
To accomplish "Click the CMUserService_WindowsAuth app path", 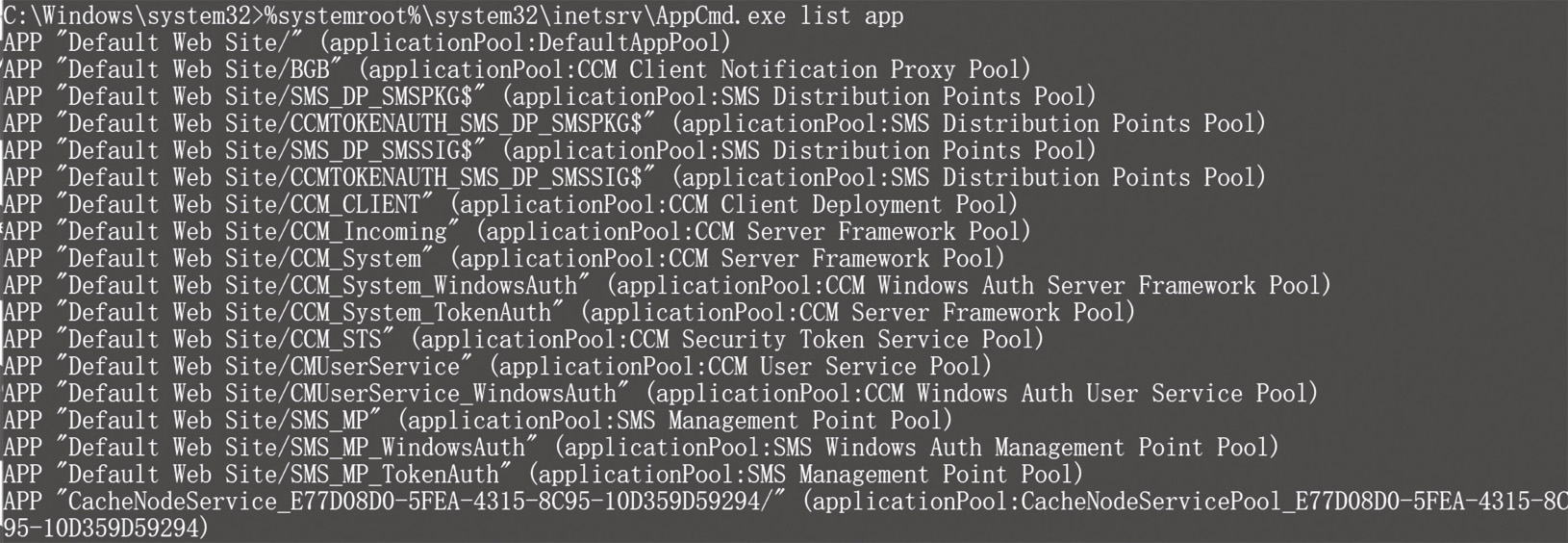I will 452,393.
